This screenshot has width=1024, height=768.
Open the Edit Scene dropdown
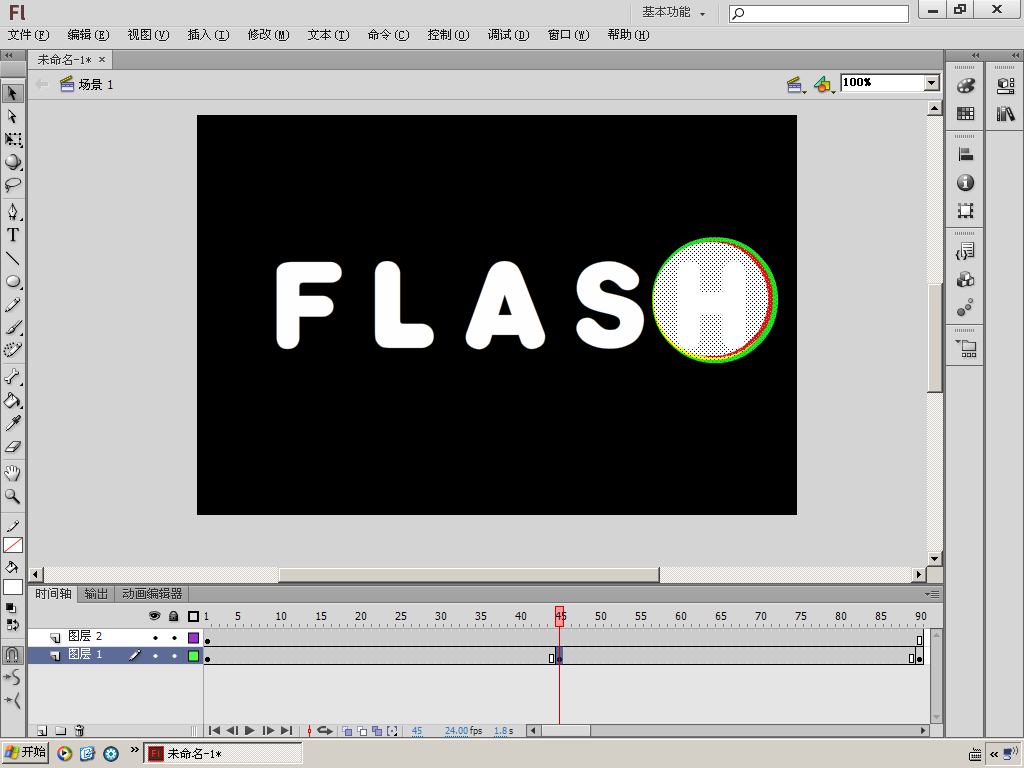point(795,84)
